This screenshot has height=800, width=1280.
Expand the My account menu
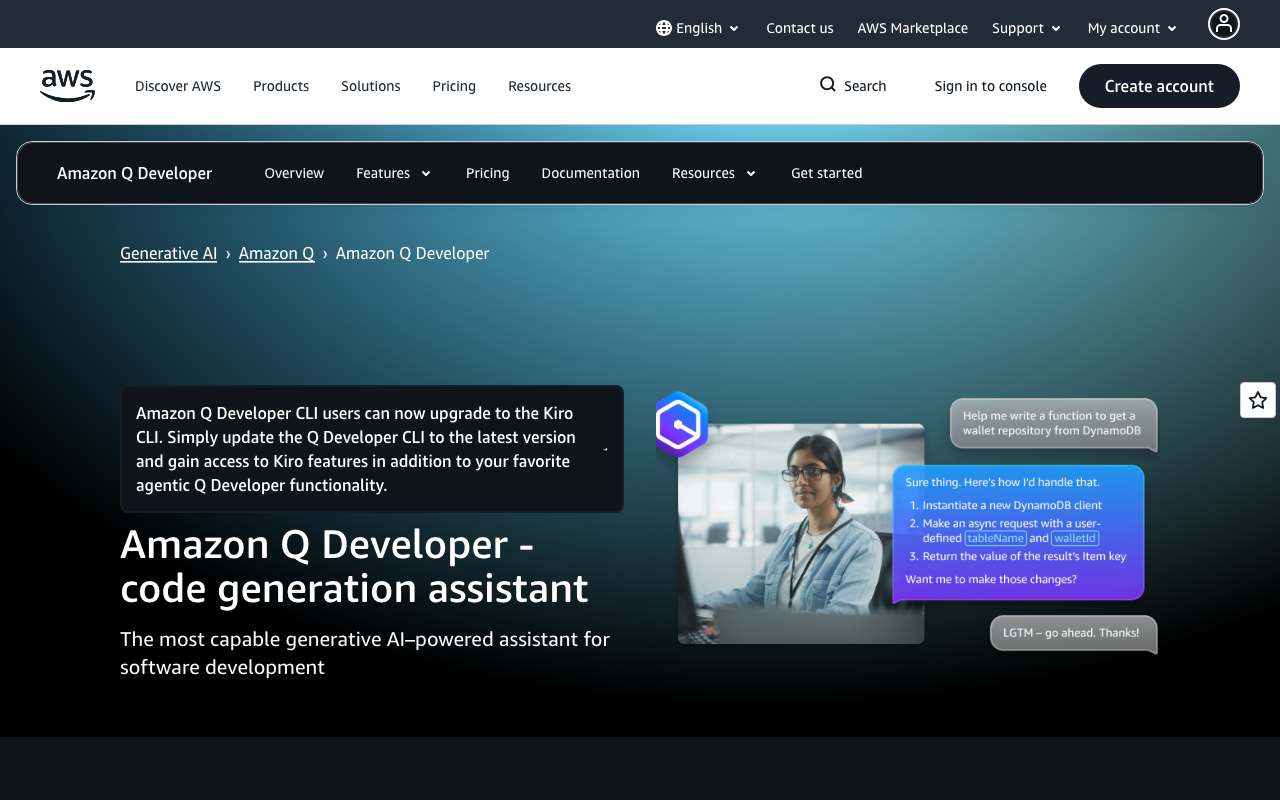click(x=1131, y=28)
